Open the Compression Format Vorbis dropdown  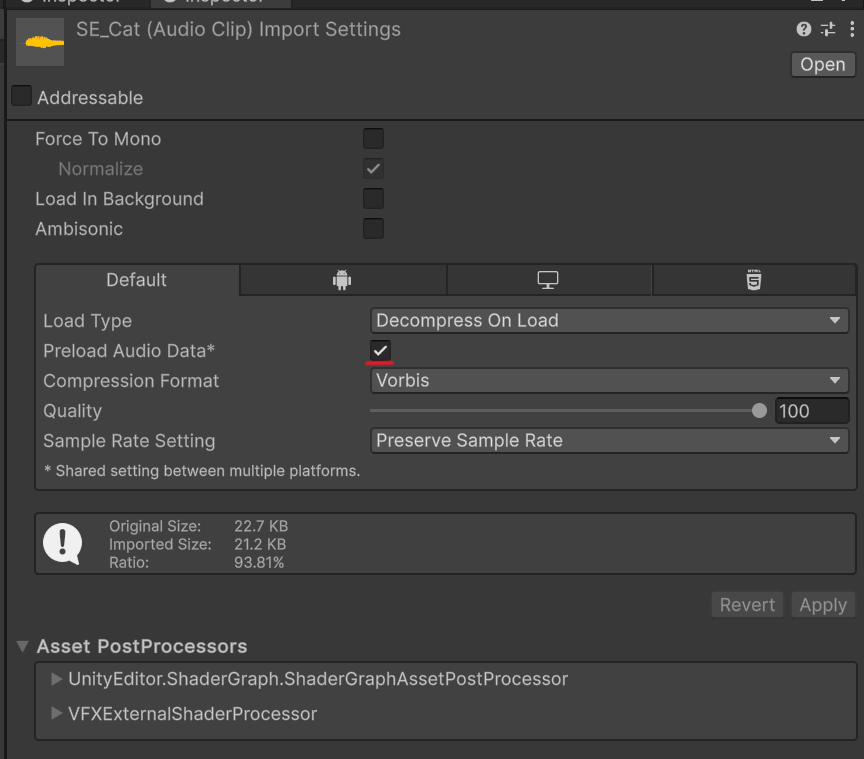click(609, 381)
